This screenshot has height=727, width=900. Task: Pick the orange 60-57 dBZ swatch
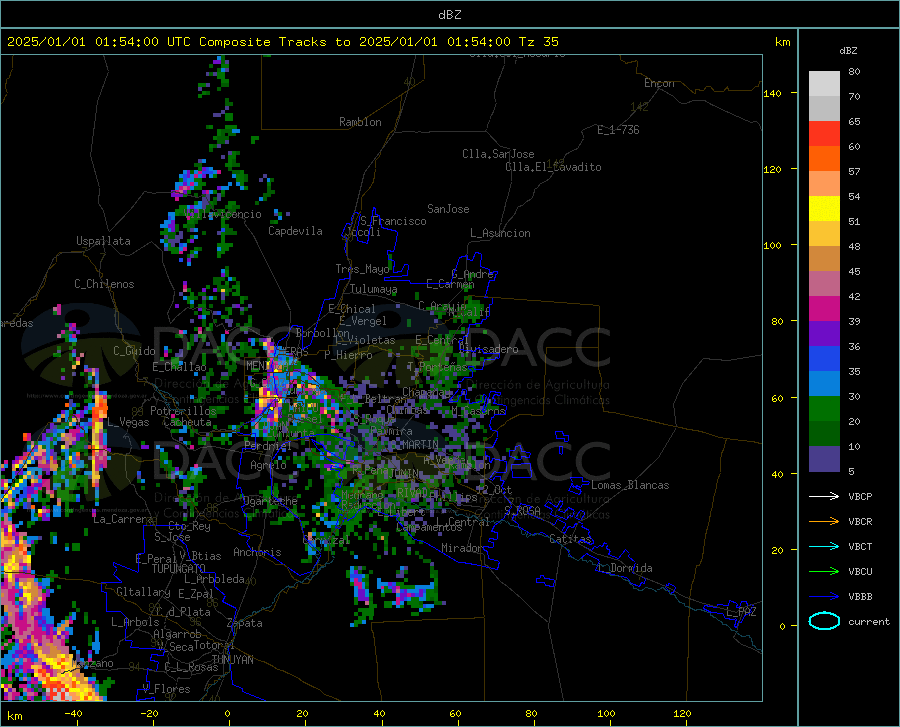pos(824,159)
